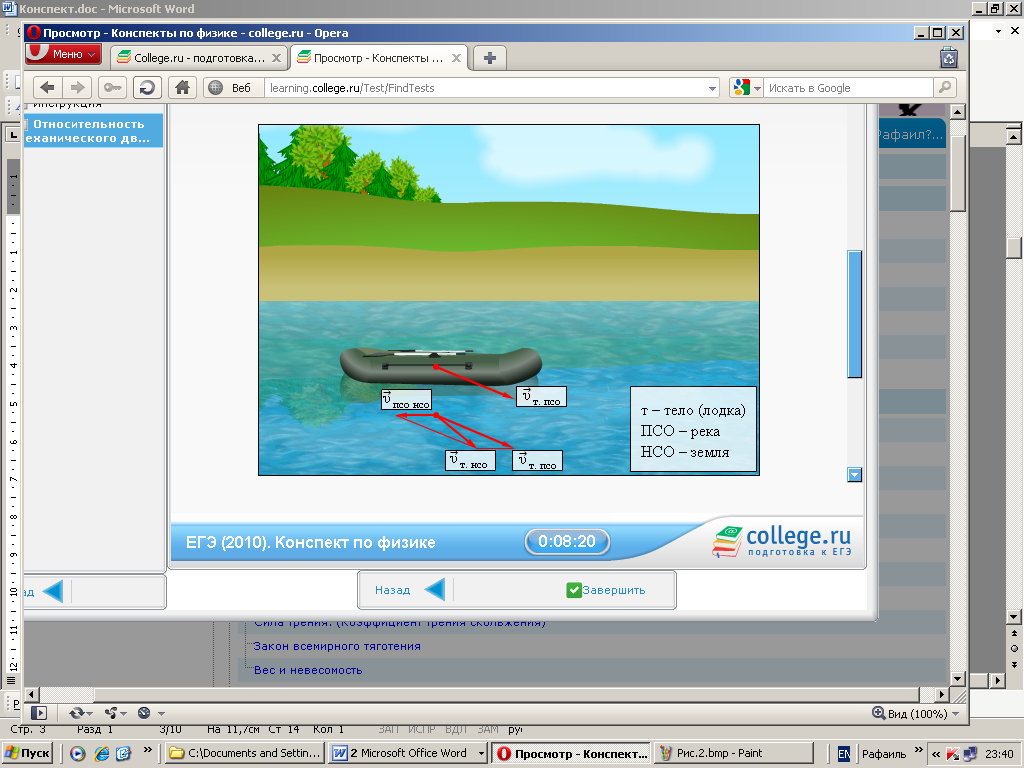Image resolution: width=1024 pixels, height=768 pixels.
Task: Launch Outlook Express from quick launch
Action: tap(123, 754)
